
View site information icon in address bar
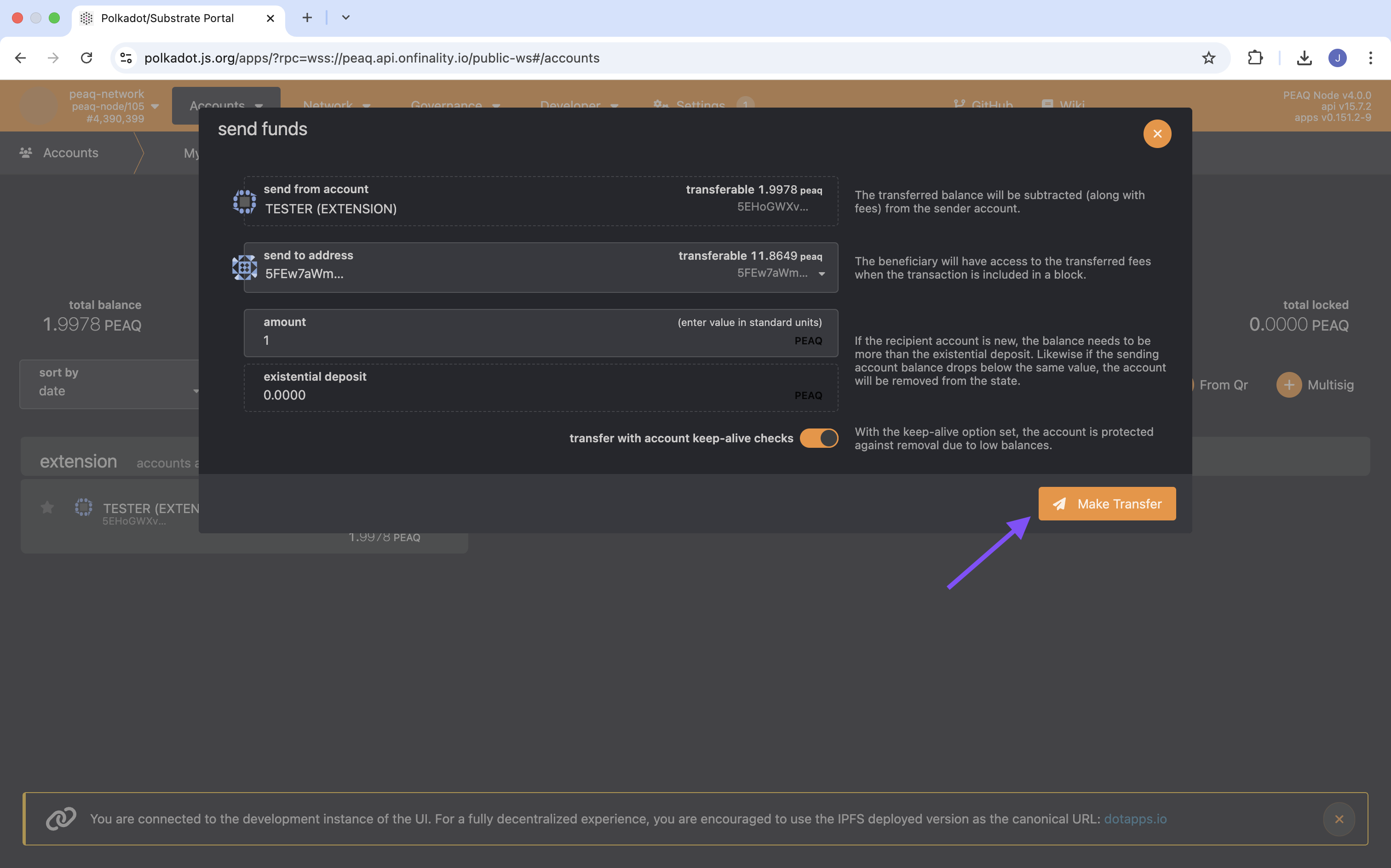[x=126, y=58]
